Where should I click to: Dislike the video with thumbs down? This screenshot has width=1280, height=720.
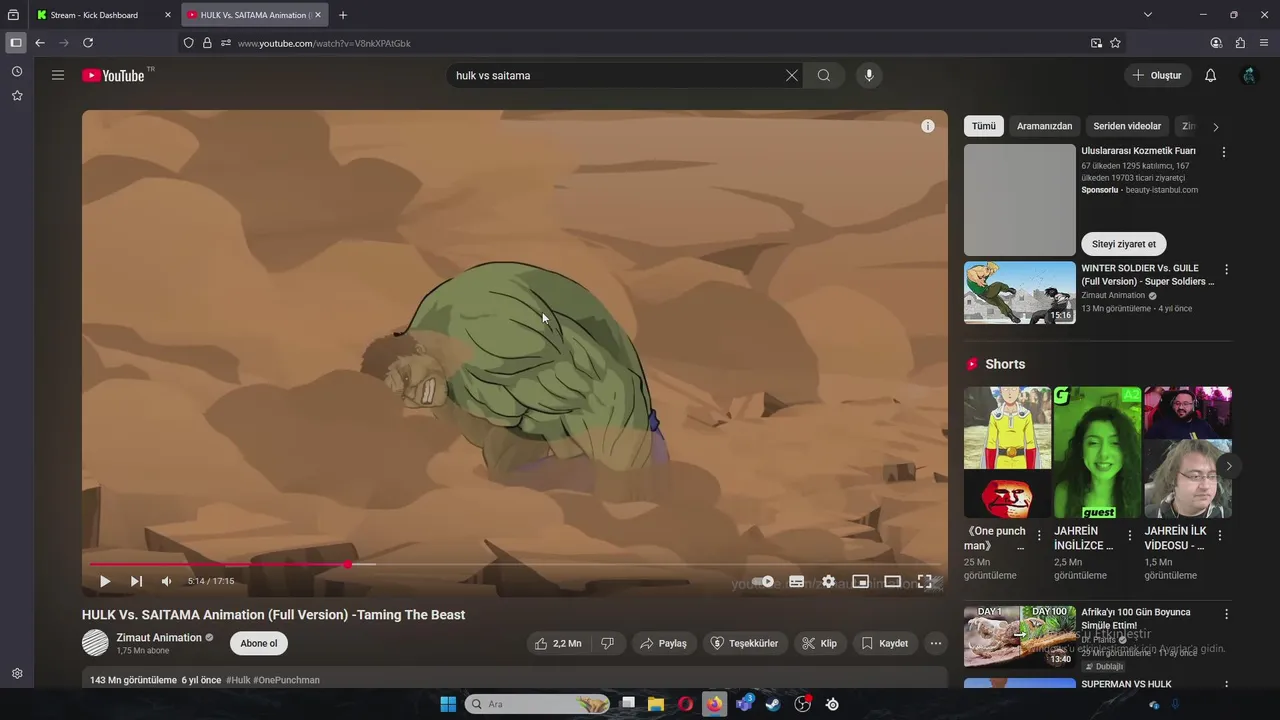click(x=608, y=643)
